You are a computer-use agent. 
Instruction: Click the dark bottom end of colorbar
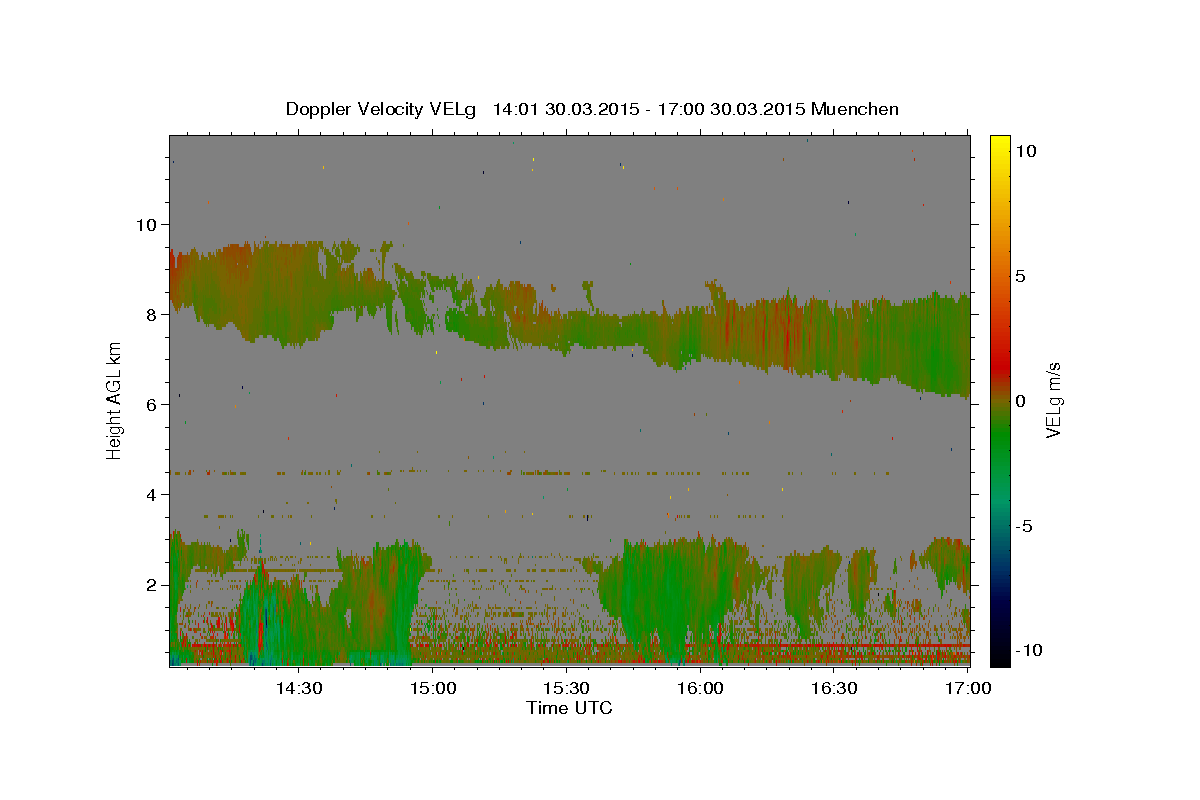click(999, 657)
